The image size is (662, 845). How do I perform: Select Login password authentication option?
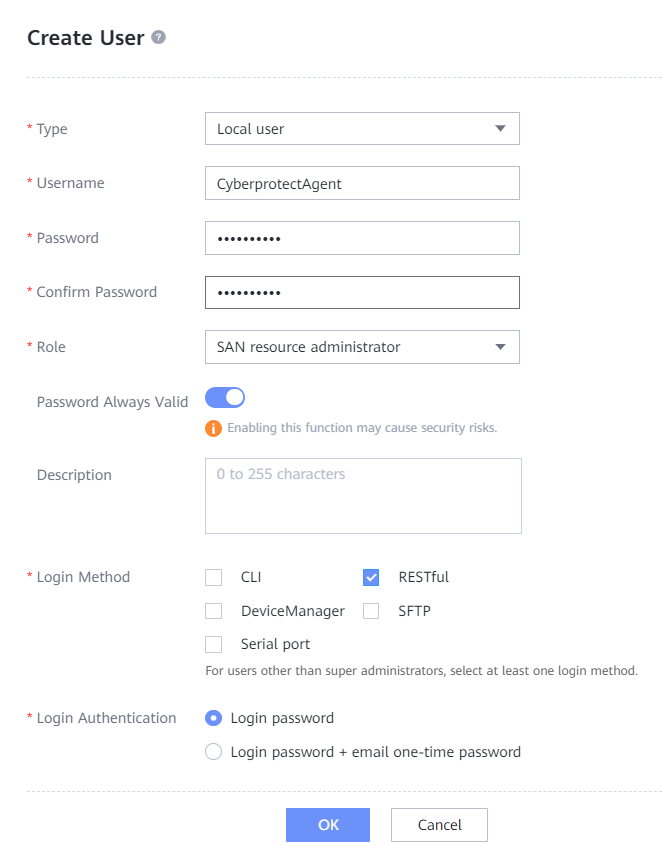[213, 718]
